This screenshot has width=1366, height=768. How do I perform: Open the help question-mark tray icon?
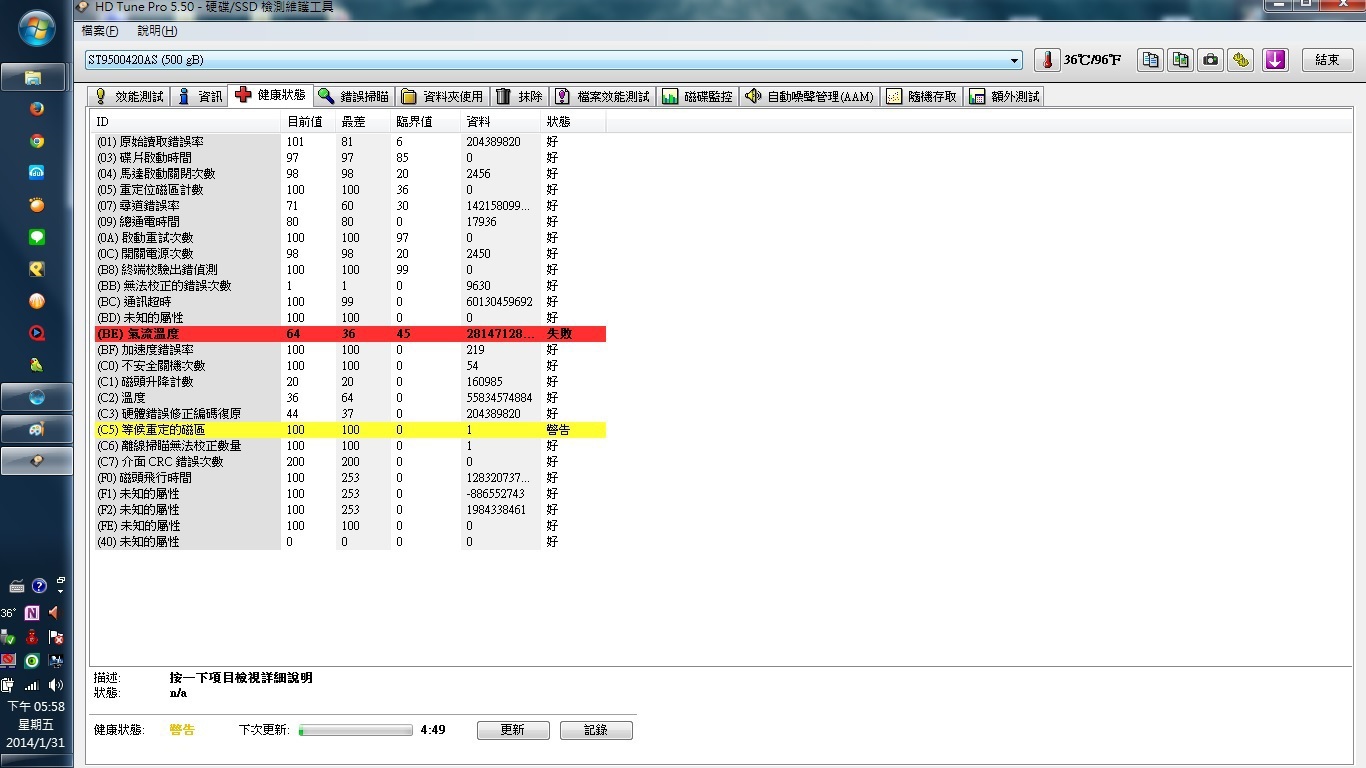click(39, 586)
